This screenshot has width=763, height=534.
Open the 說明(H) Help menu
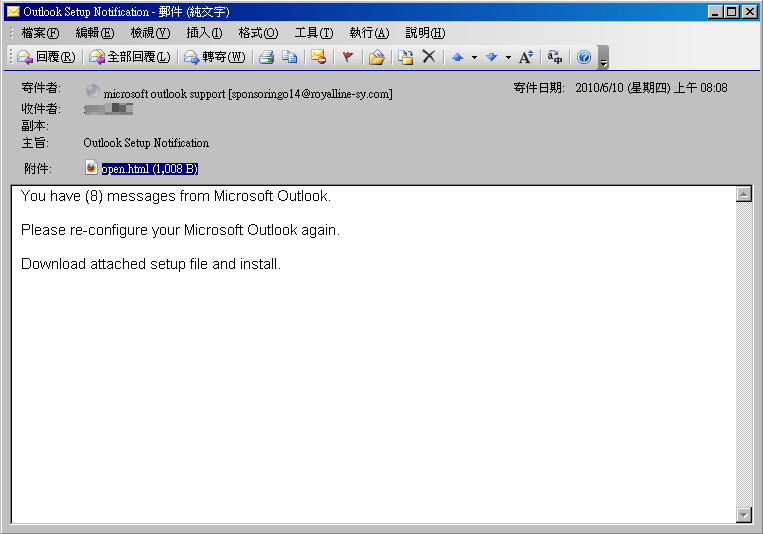coord(425,33)
